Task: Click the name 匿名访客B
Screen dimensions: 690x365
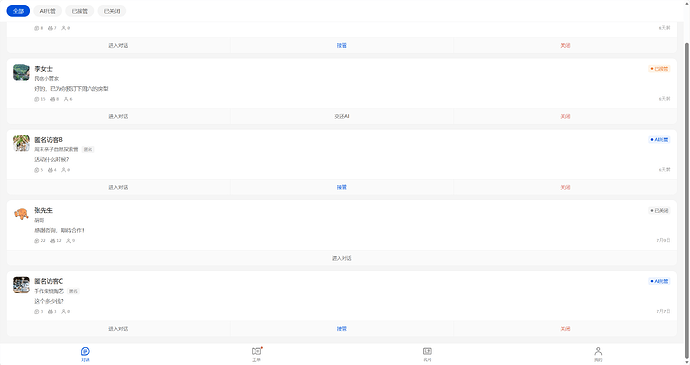Action: [x=48, y=140]
